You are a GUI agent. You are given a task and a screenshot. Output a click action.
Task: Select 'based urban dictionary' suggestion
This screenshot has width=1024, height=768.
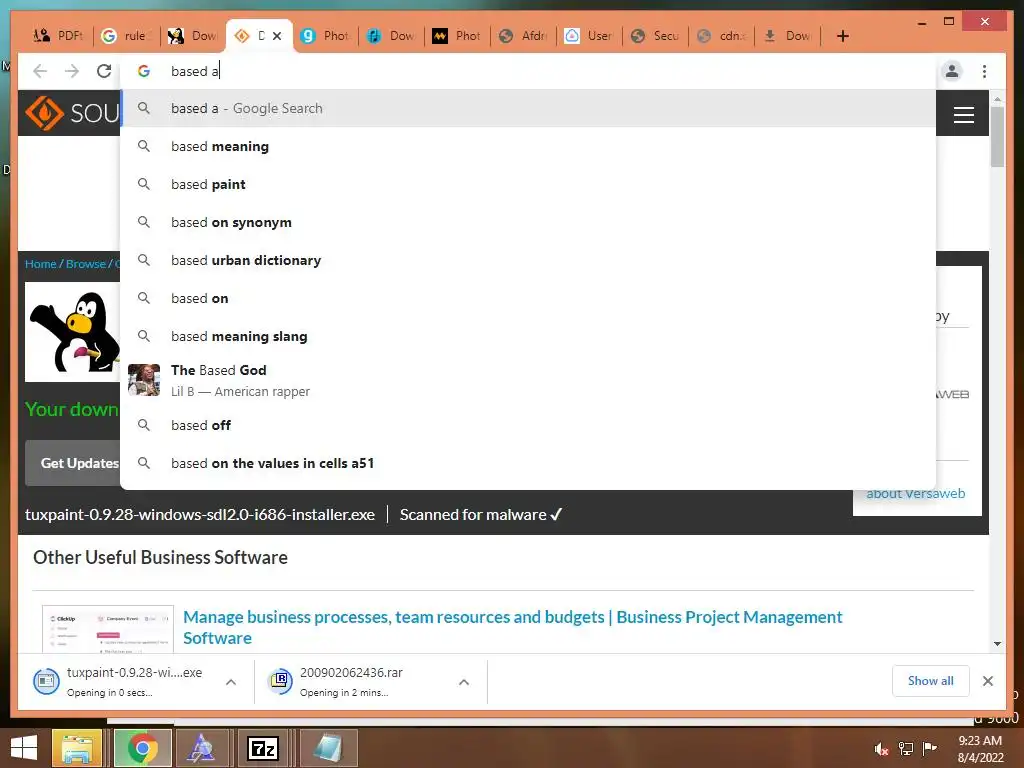[x=528, y=260]
